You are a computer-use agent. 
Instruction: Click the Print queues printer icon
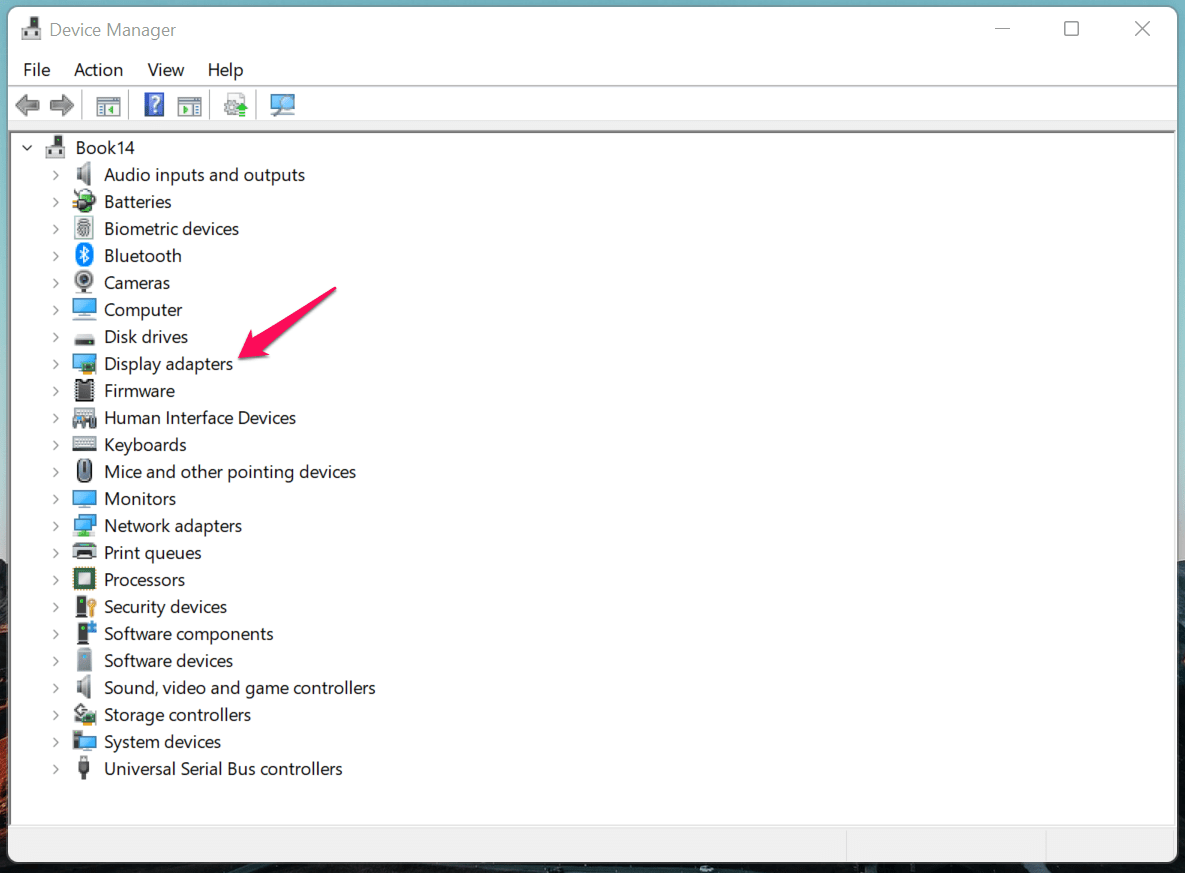coord(85,553)
